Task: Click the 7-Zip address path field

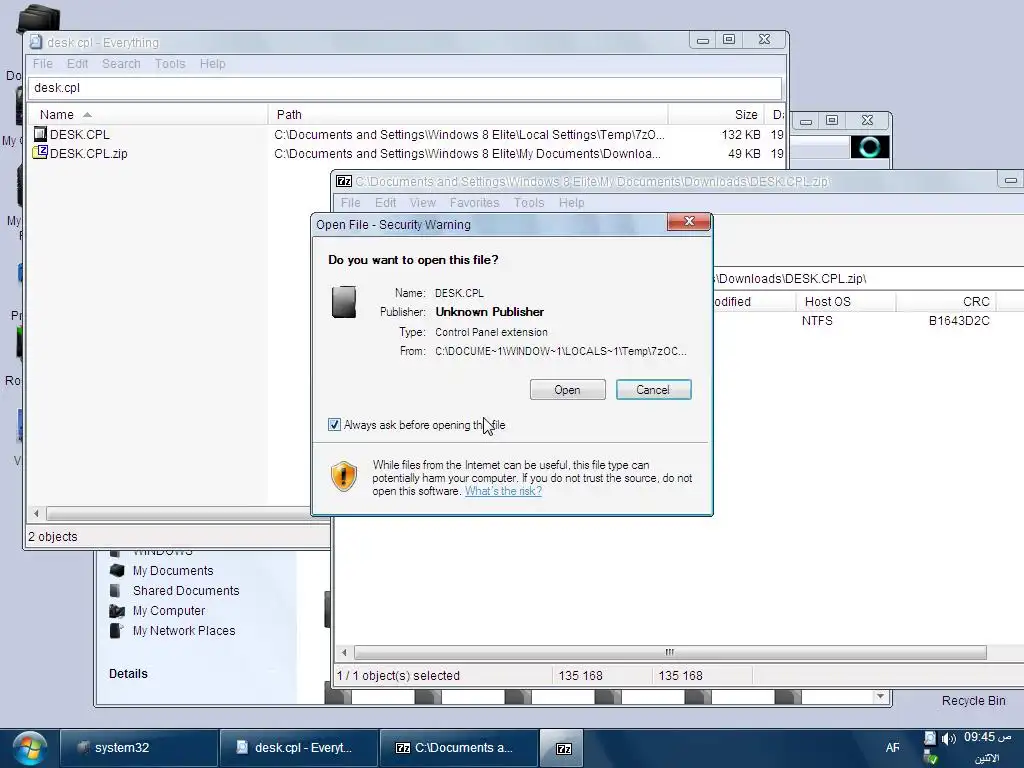Action: click(x=869, y=279)
